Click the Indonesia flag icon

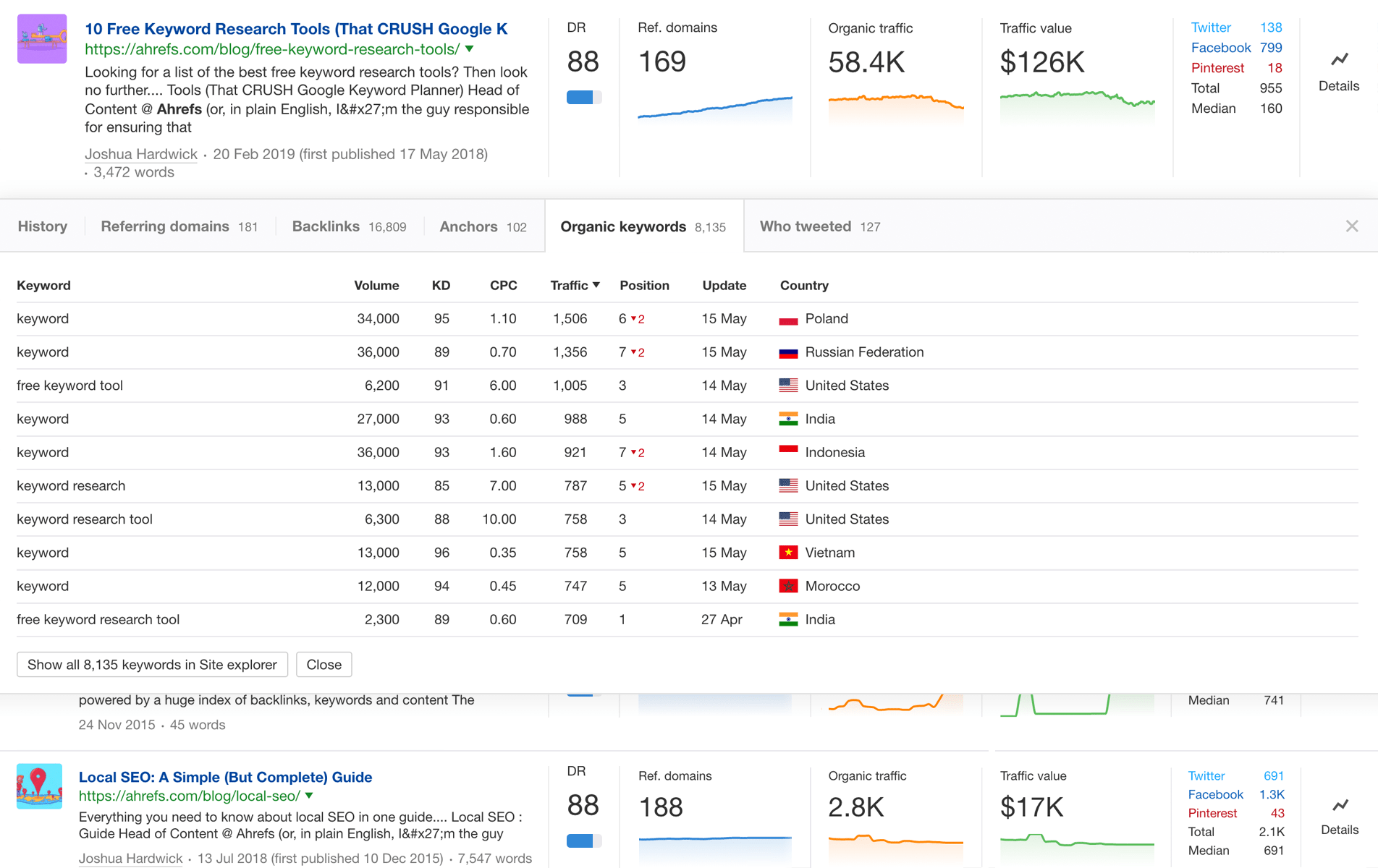[788, 452]
